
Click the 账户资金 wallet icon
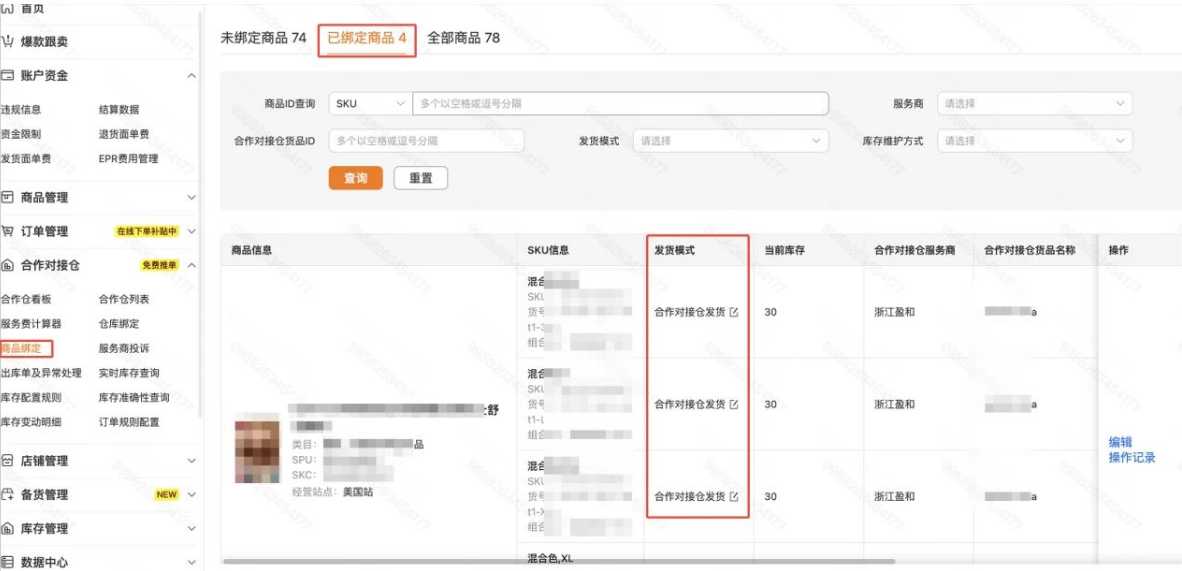8,76
